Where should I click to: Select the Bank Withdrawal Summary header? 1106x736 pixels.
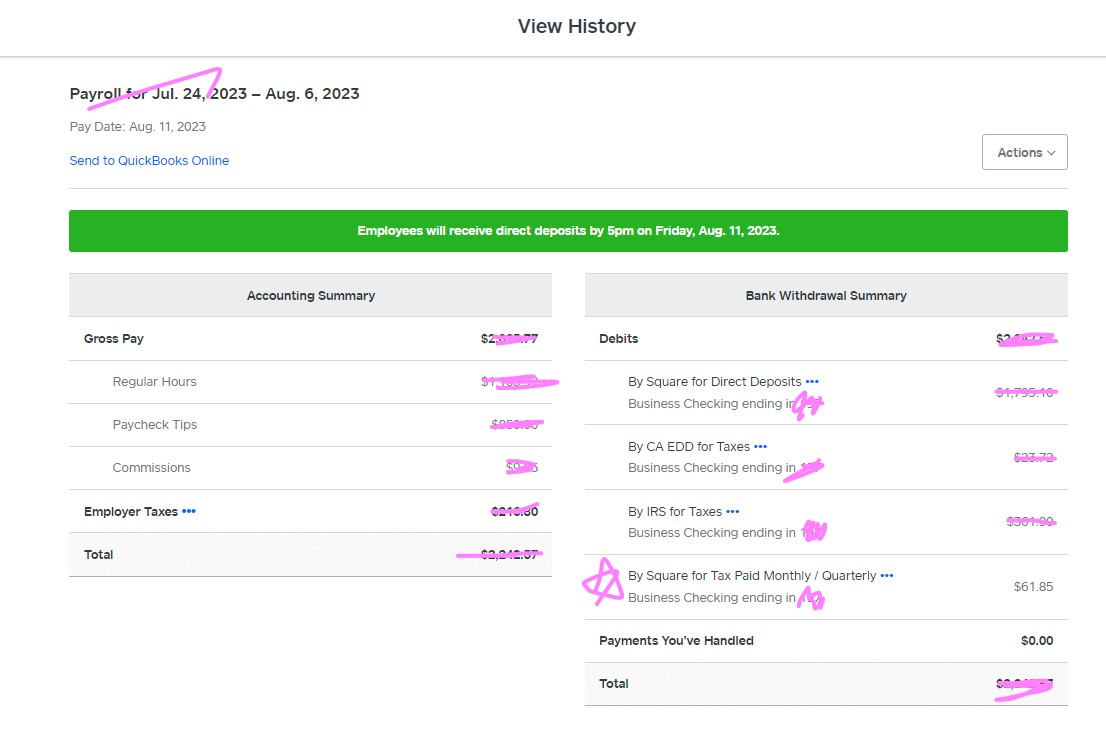826,295
